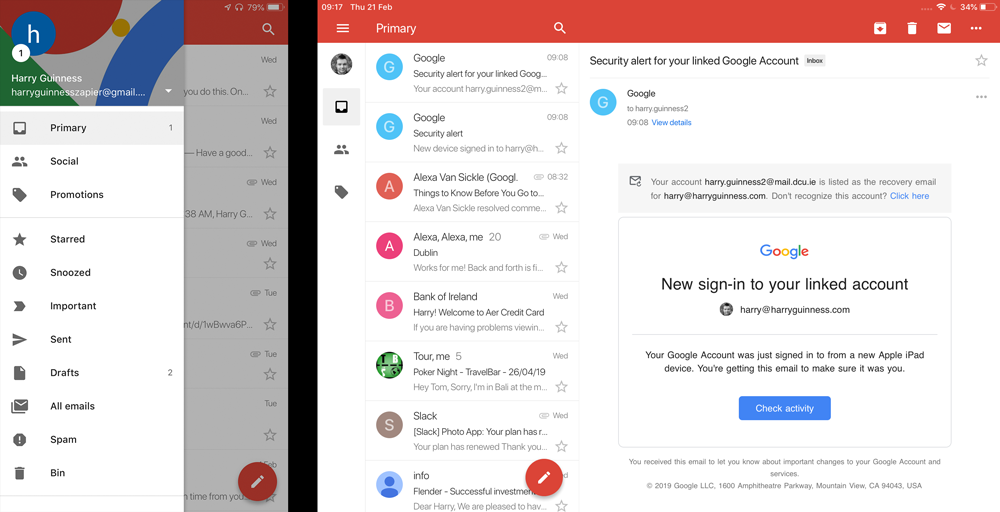Tap the Google sender avatar in the open email
The width and height of the screenshot is (1000, 512).
pos(603,102)
